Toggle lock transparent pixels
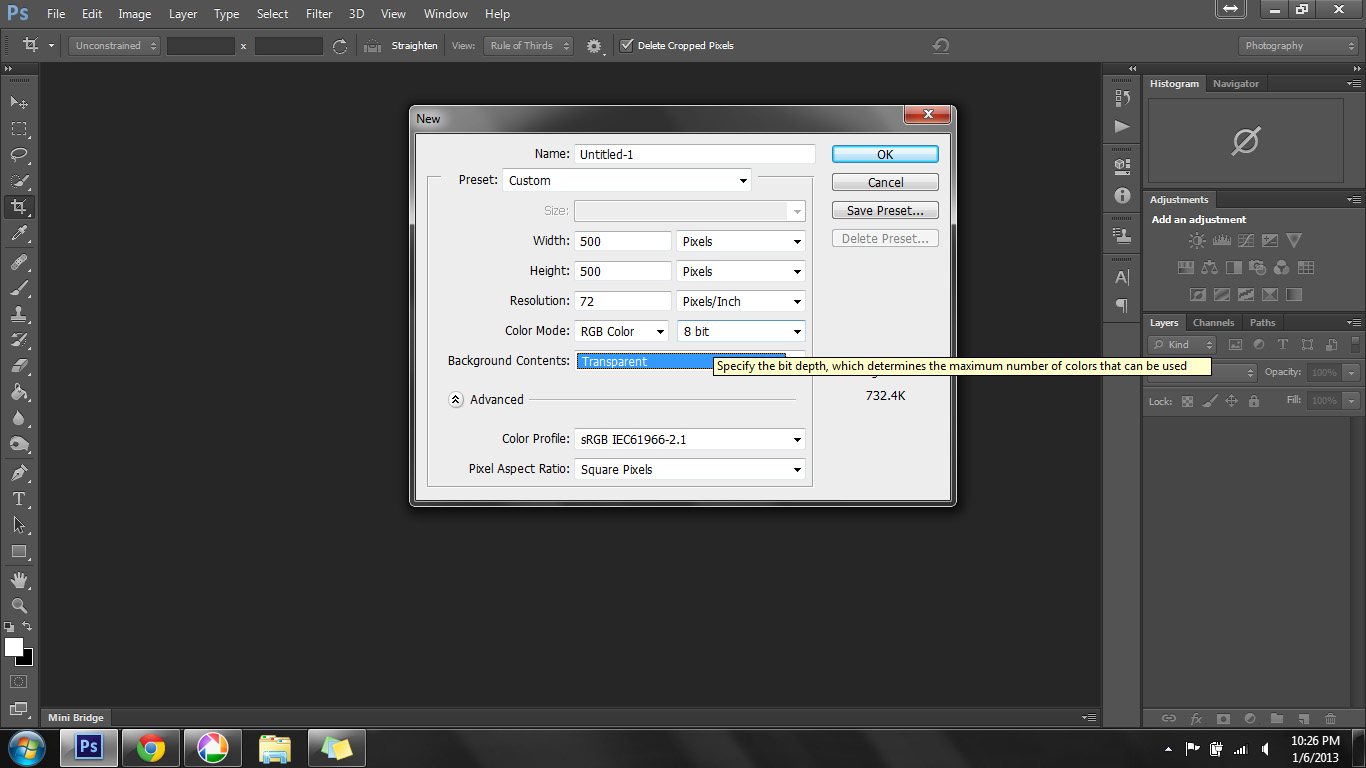This screenshot has width=1366, height=768. click(1188, 401)
